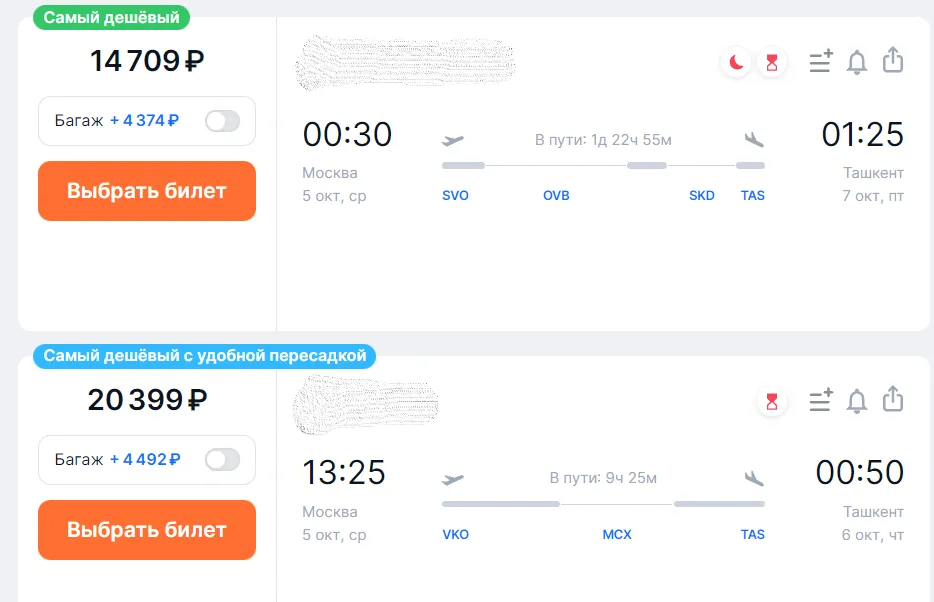Viewport: 934px width, 602px height.
Task: Add the 14 709 ₽ ticket to favorites list
Action: [x=820, y=62]
